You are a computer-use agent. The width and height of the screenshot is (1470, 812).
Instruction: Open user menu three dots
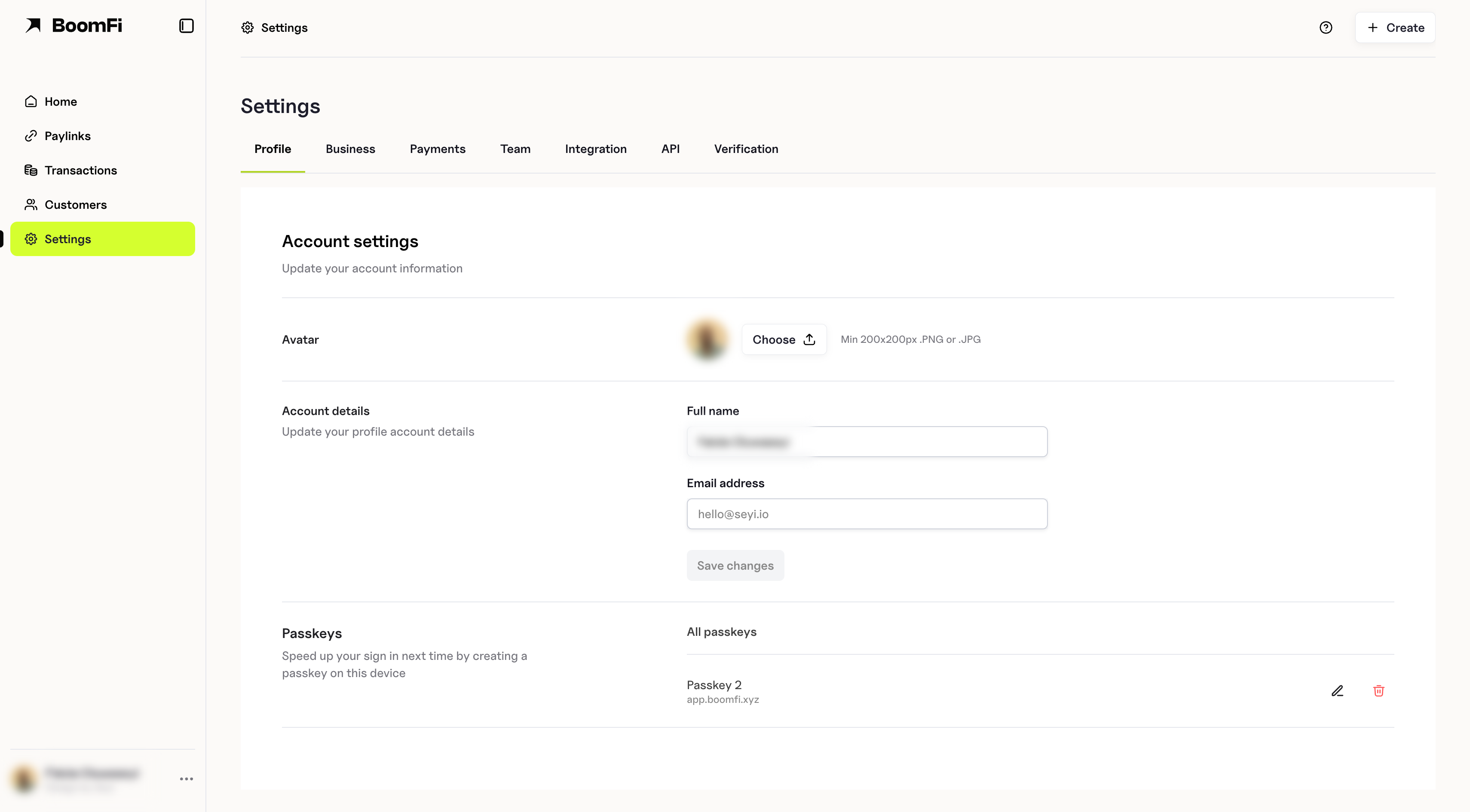coord(186,779)
